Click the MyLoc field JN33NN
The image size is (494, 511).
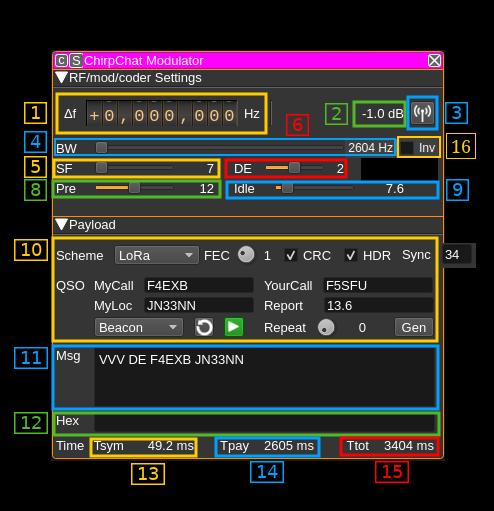pyautogui.click(x=199, y=306)
